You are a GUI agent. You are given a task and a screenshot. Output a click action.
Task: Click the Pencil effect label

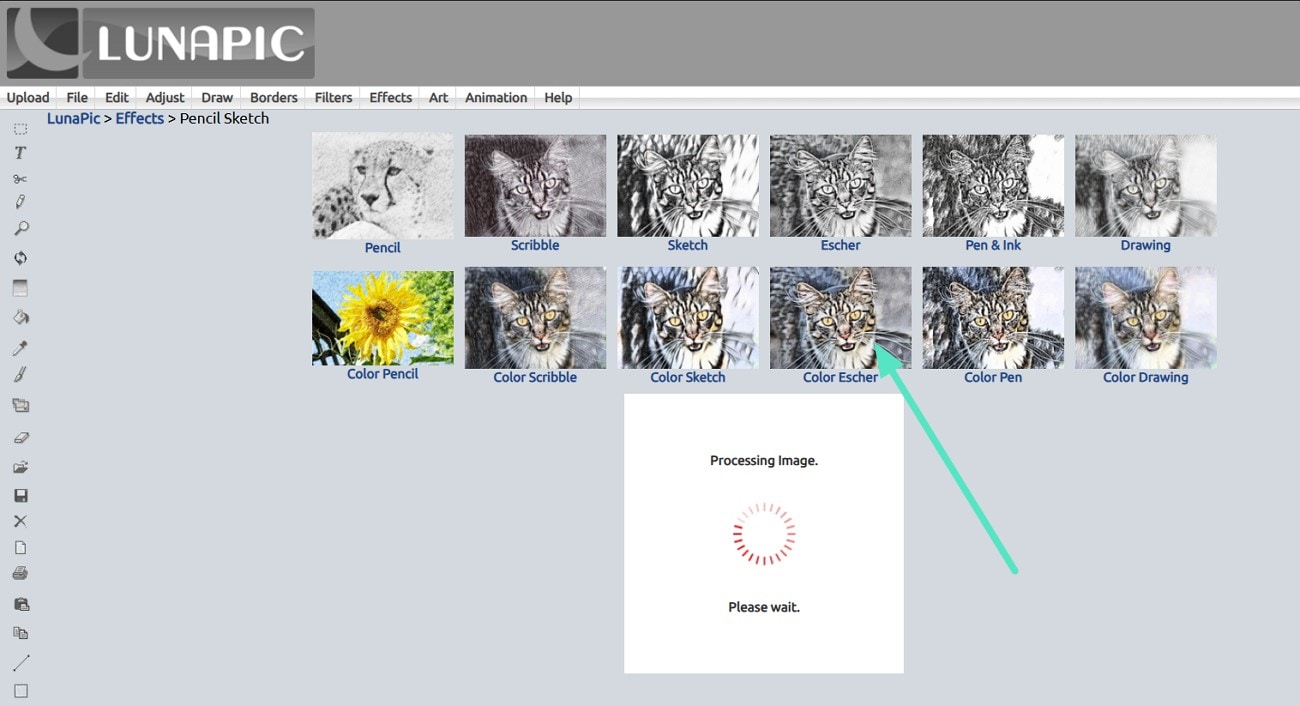(382, 247)
